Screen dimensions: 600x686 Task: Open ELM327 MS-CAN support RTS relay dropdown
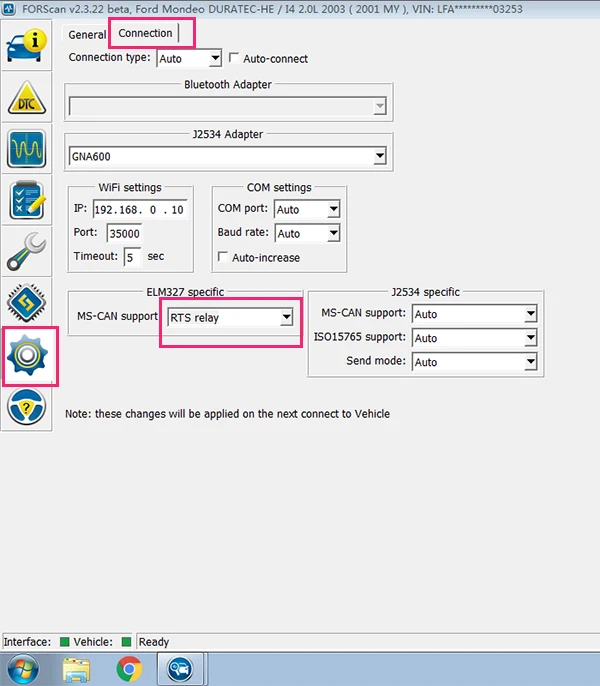pos(230,318)
